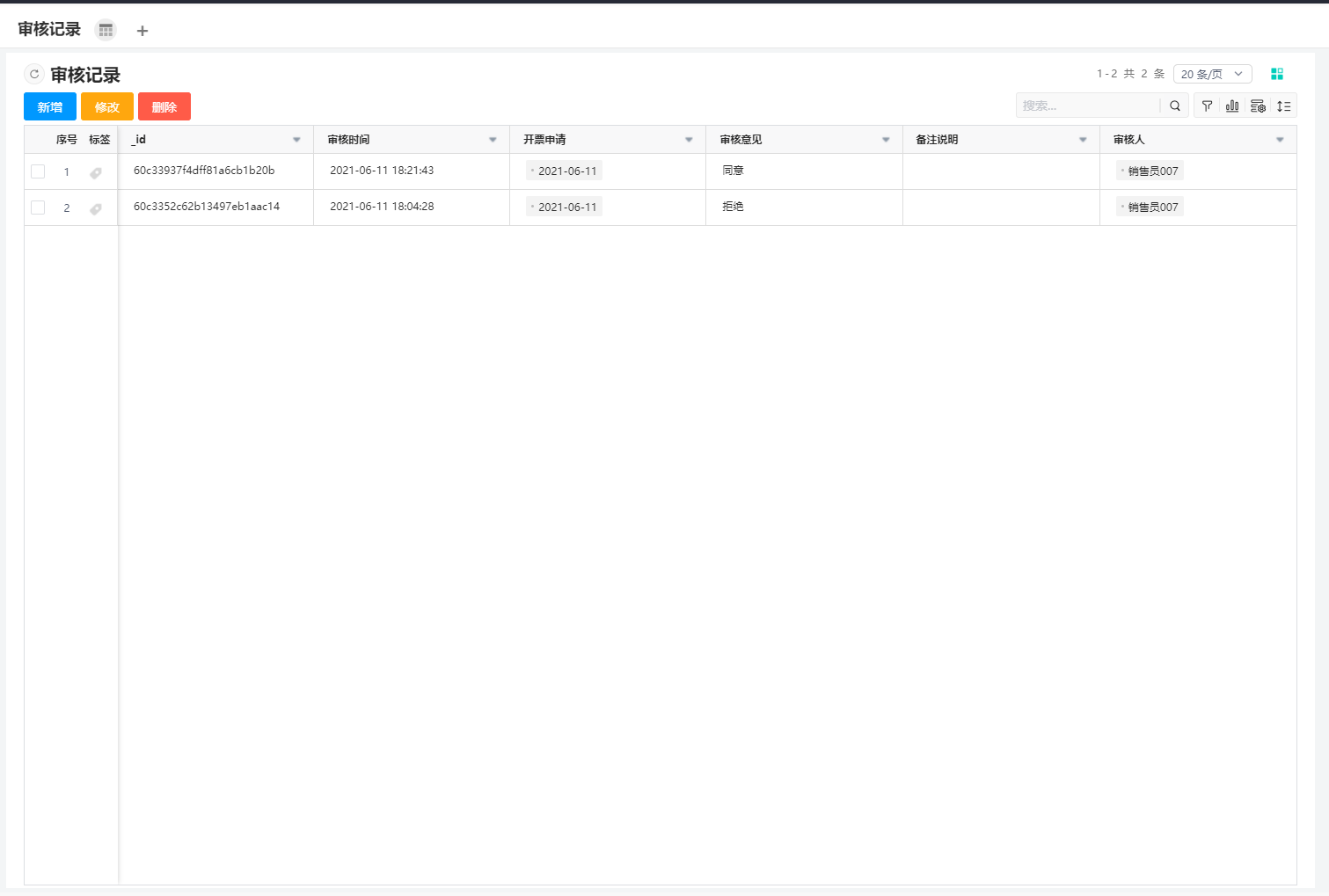This screenshot has height=896, width=1329.
Task: Click the red 删除 button
Action: click(x=164, y=106)
